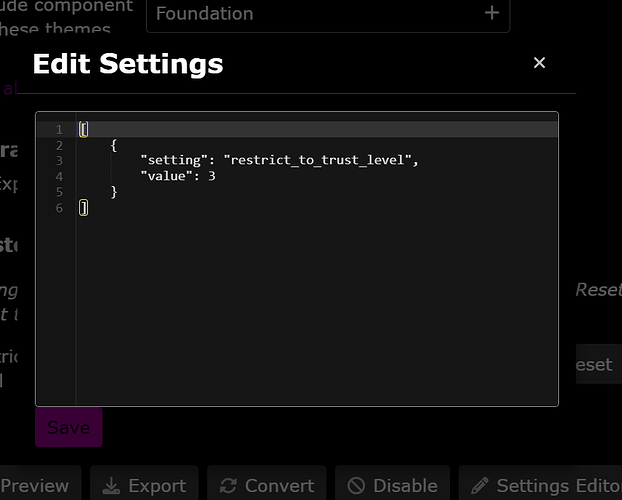Click the opening bracket on line 1
This screenshot has height=500, width=622.
click(83, 129)
